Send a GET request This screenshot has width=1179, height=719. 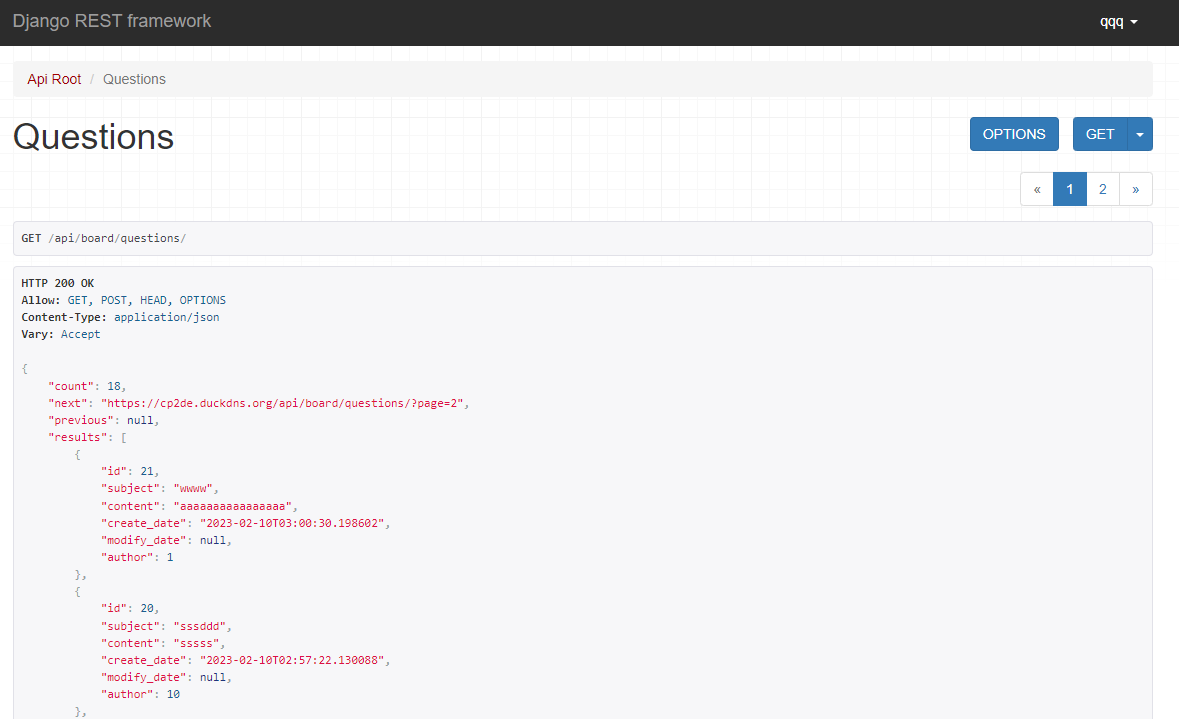pyautogui.click(x=1099, y=133)
